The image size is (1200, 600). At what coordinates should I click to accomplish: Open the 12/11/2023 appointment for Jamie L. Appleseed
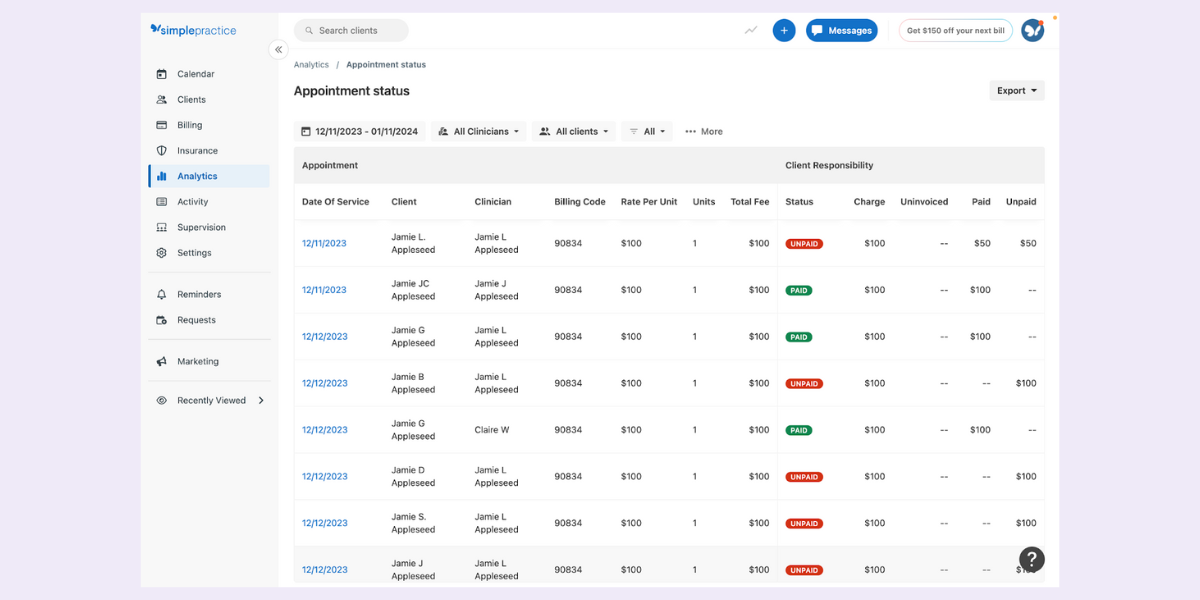(x=323, y=243)
